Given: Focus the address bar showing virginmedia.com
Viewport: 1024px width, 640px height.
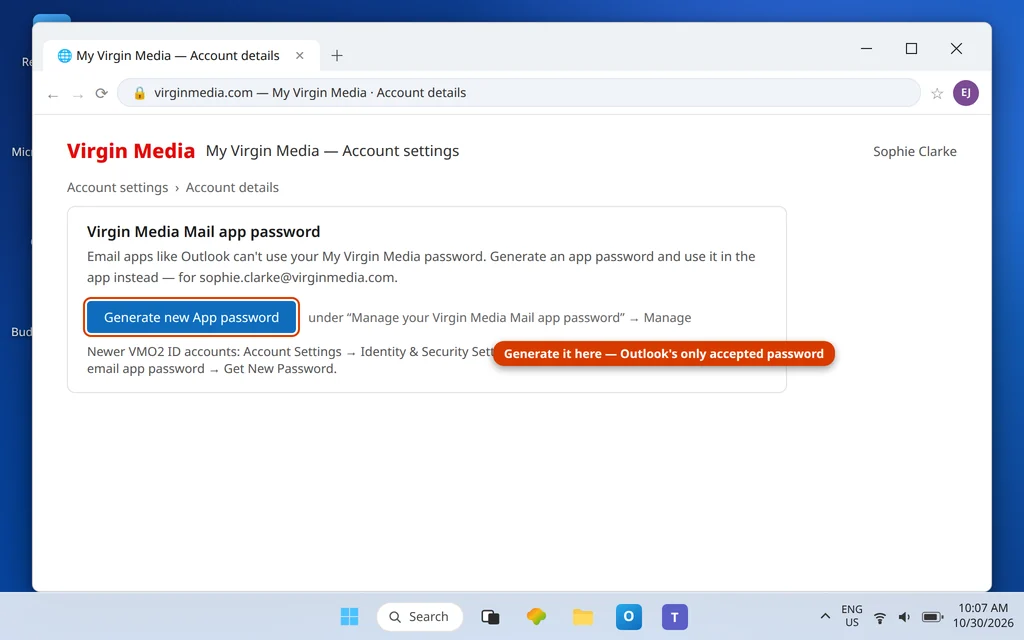Looking at the screenshot, I should pyautogui.click(x=519, y=93).
